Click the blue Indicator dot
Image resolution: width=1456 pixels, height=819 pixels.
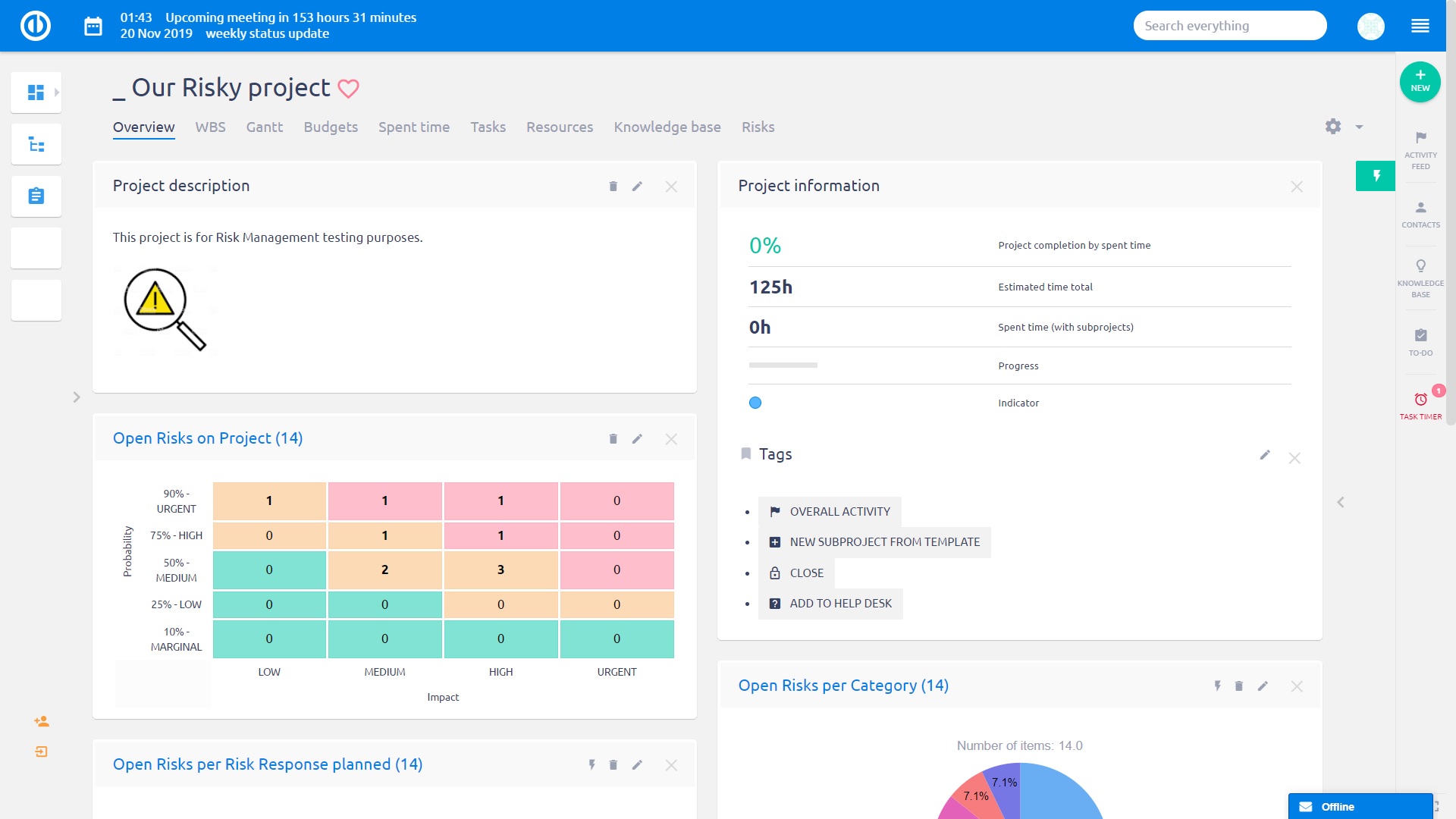pyautogui.click(x=755, y=403)
